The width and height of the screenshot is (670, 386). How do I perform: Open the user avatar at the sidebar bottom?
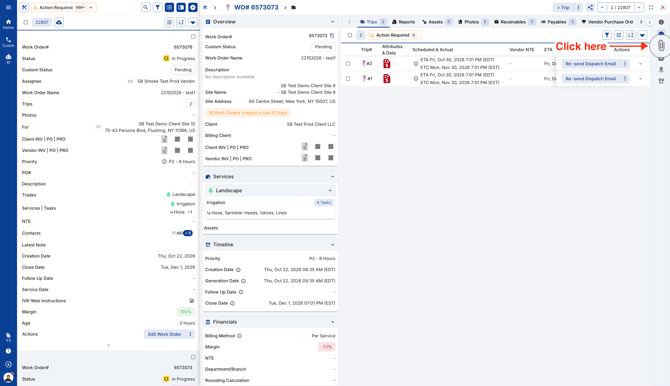(x=8, y=377)
